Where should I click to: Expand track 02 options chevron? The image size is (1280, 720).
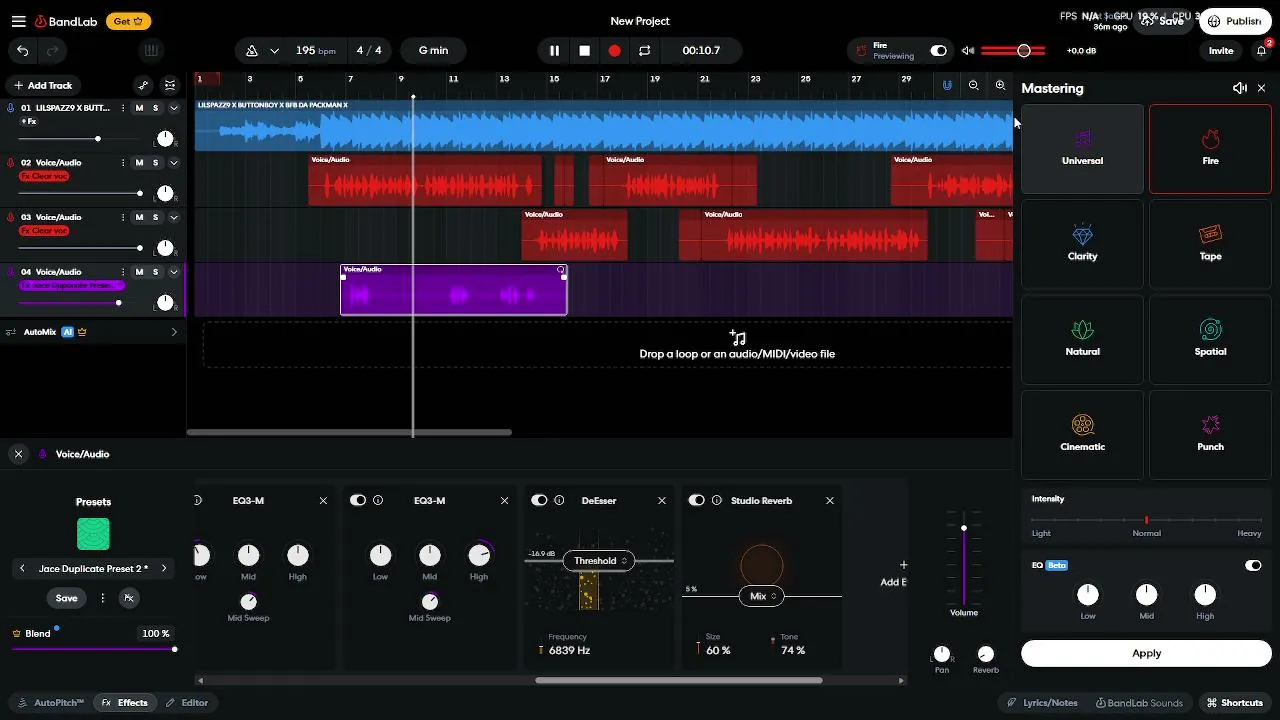(x=173, y=162)
